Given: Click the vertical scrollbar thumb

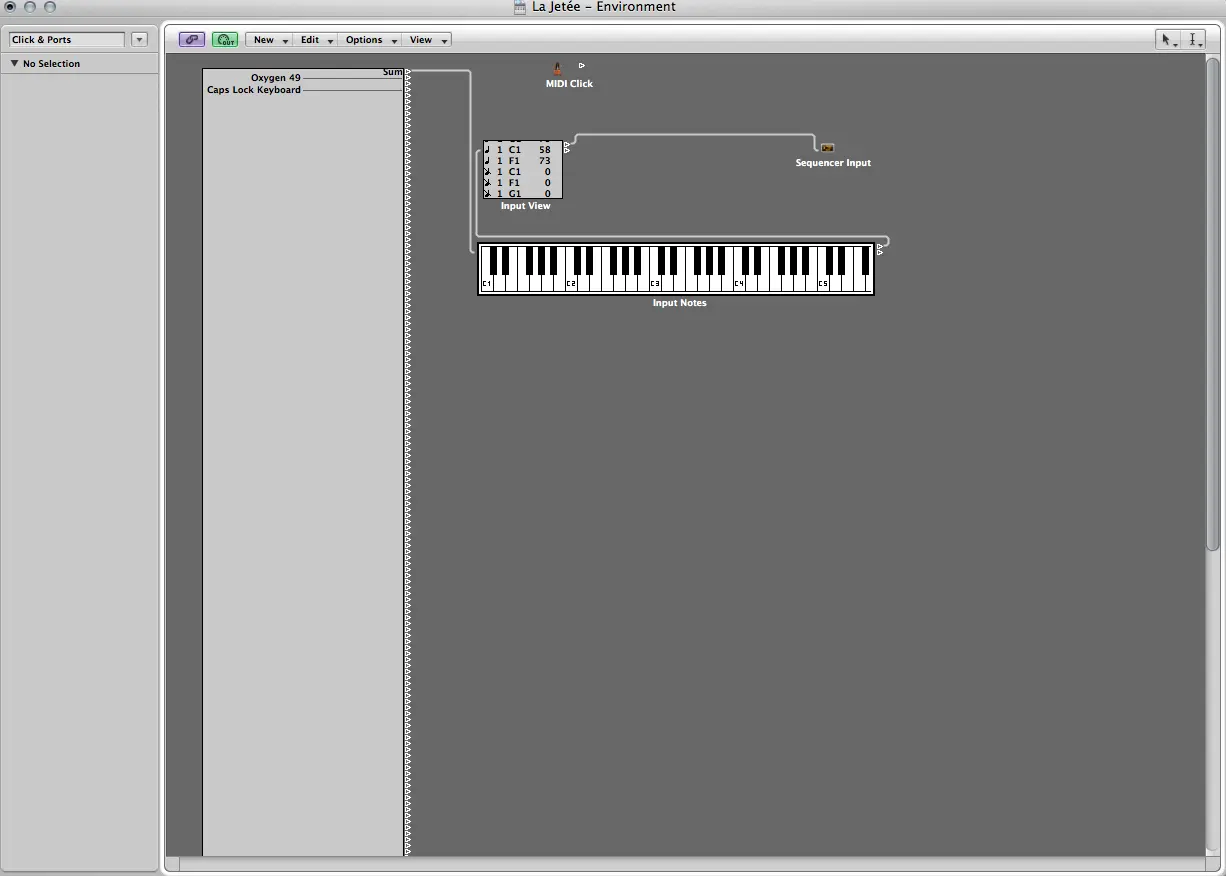Looking at the screenshot, I should coord(1213,303).
